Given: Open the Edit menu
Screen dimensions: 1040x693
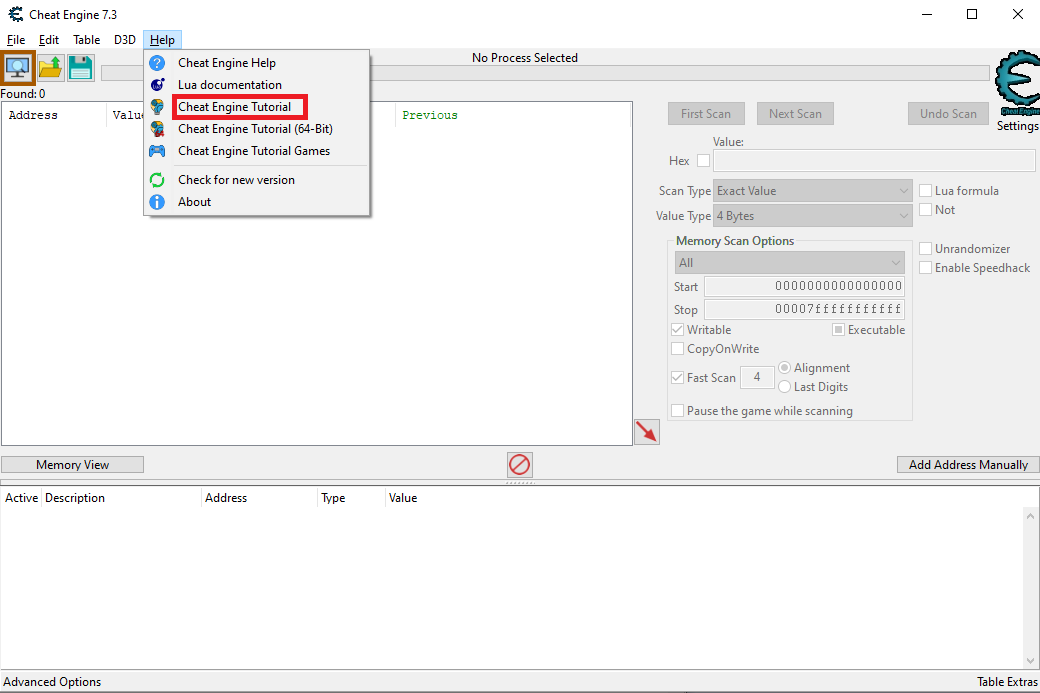Looking at the screenshot, I should tap(48, 40).
